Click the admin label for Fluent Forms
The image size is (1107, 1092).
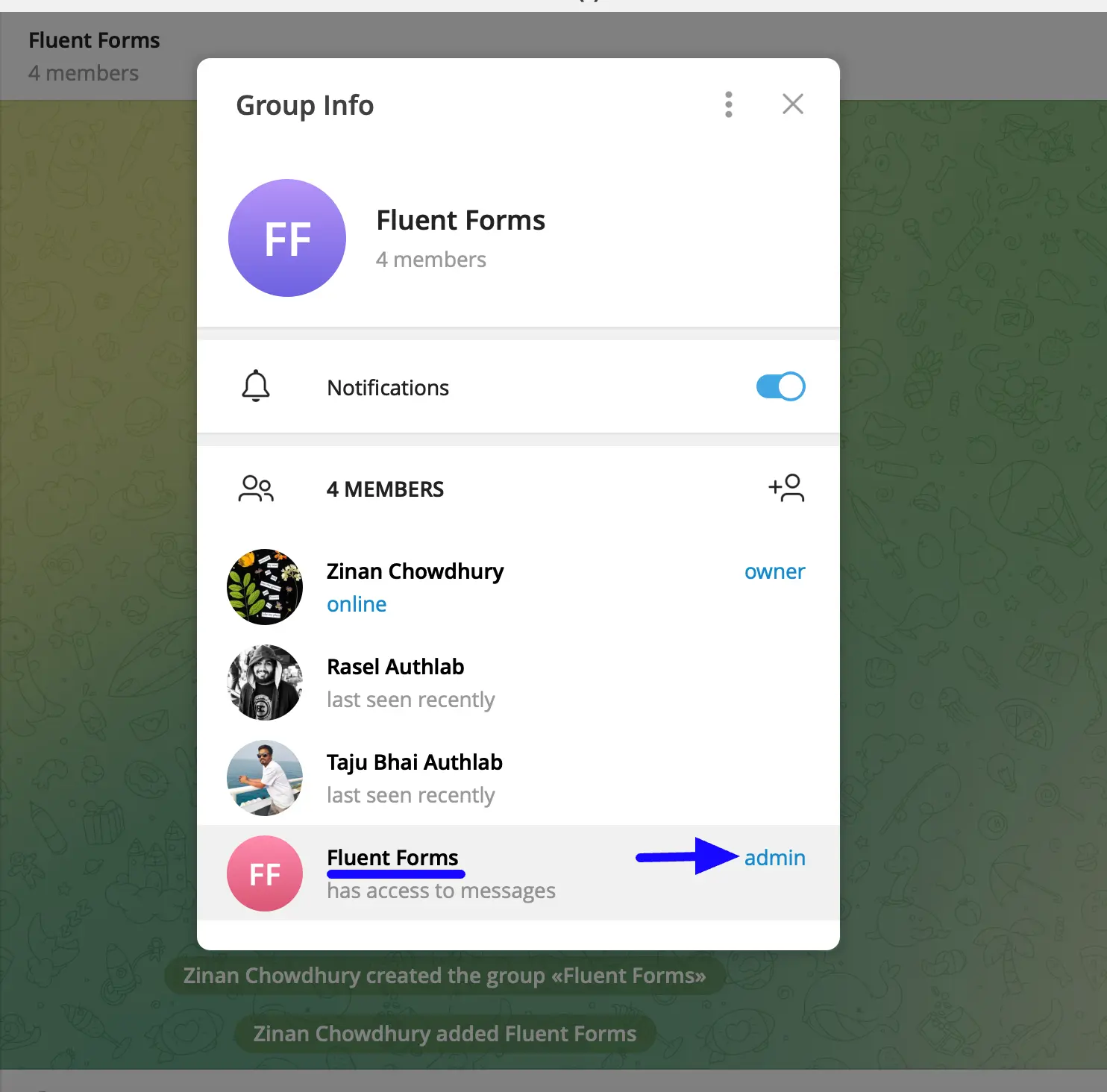pos(774,858)
